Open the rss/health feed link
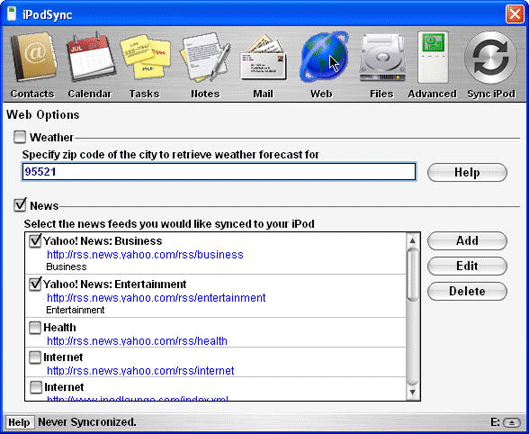 137,341
